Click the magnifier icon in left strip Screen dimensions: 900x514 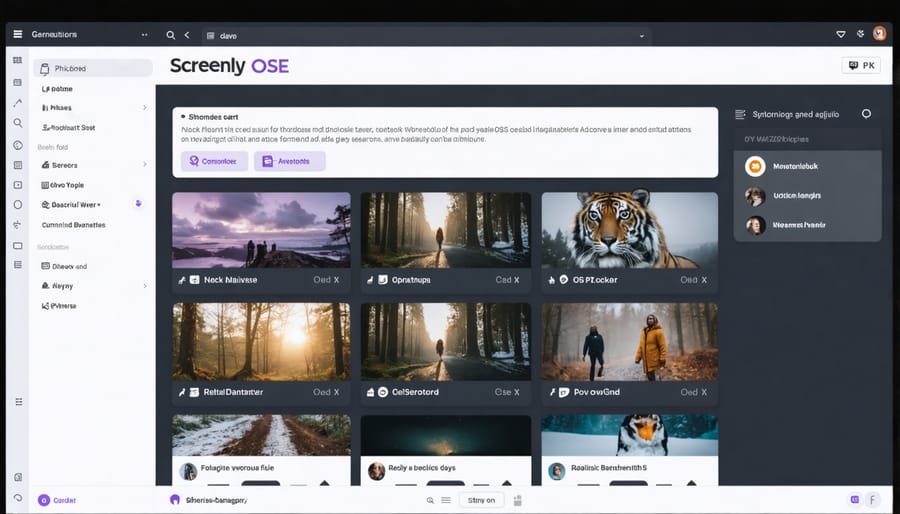point(18,123)
